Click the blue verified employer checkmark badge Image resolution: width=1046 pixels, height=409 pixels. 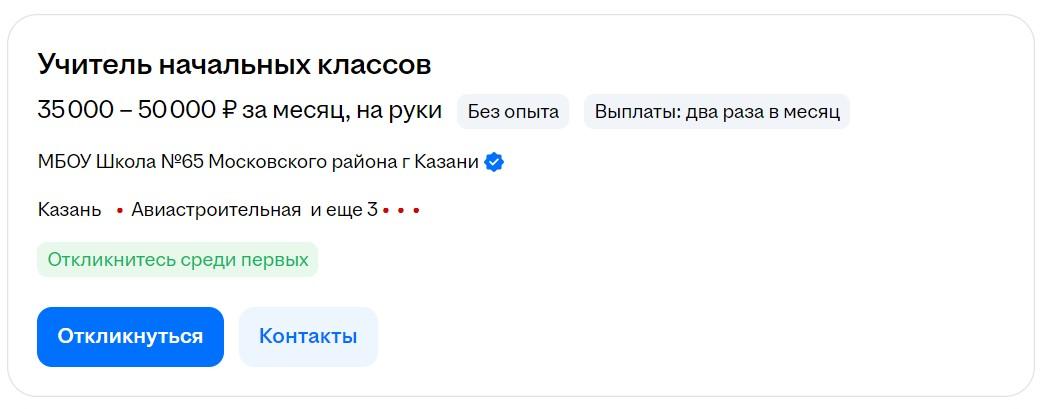tap(494, 162)
